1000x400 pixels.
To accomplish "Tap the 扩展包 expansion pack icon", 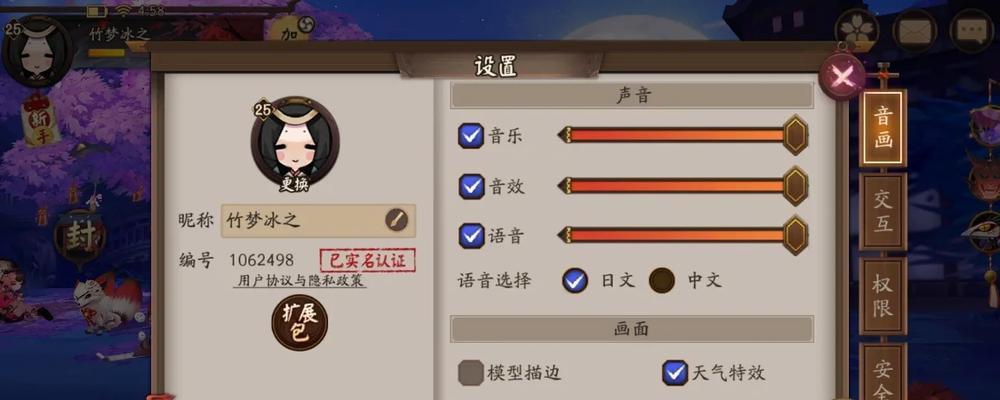I will click(300, 322).
